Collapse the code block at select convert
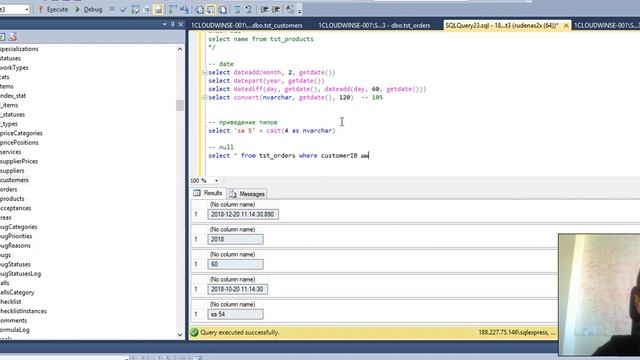 point(204,97)
